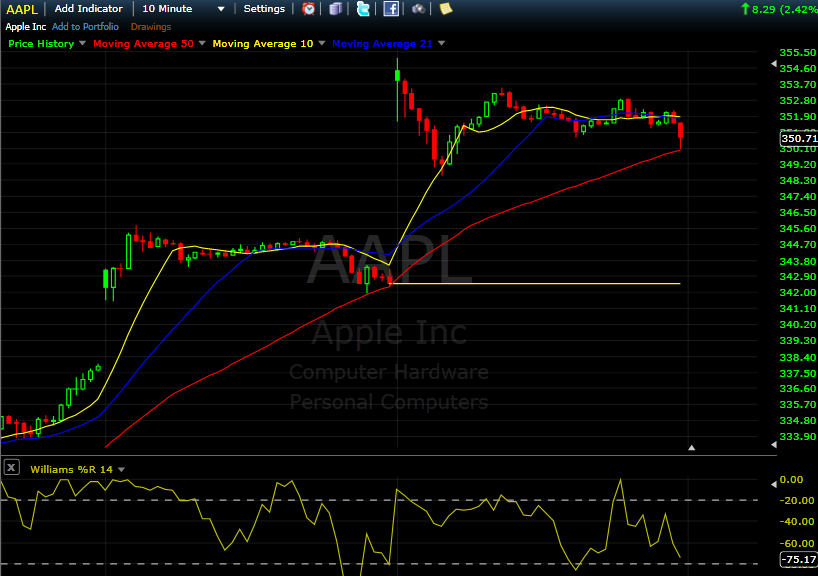Close the Williams %R panel with X
This screenshot has height=576, width=818.
[11, 467]
